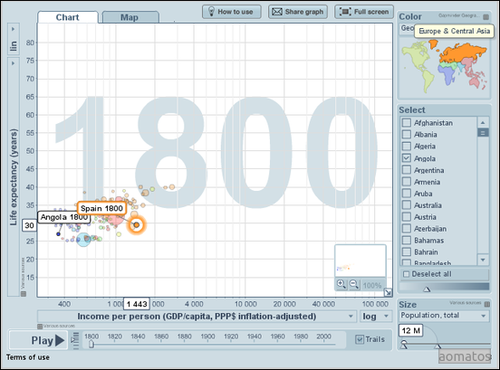Click the play speed control icon beside Play
Screen dimensions: 500x370
click(76, 340)
